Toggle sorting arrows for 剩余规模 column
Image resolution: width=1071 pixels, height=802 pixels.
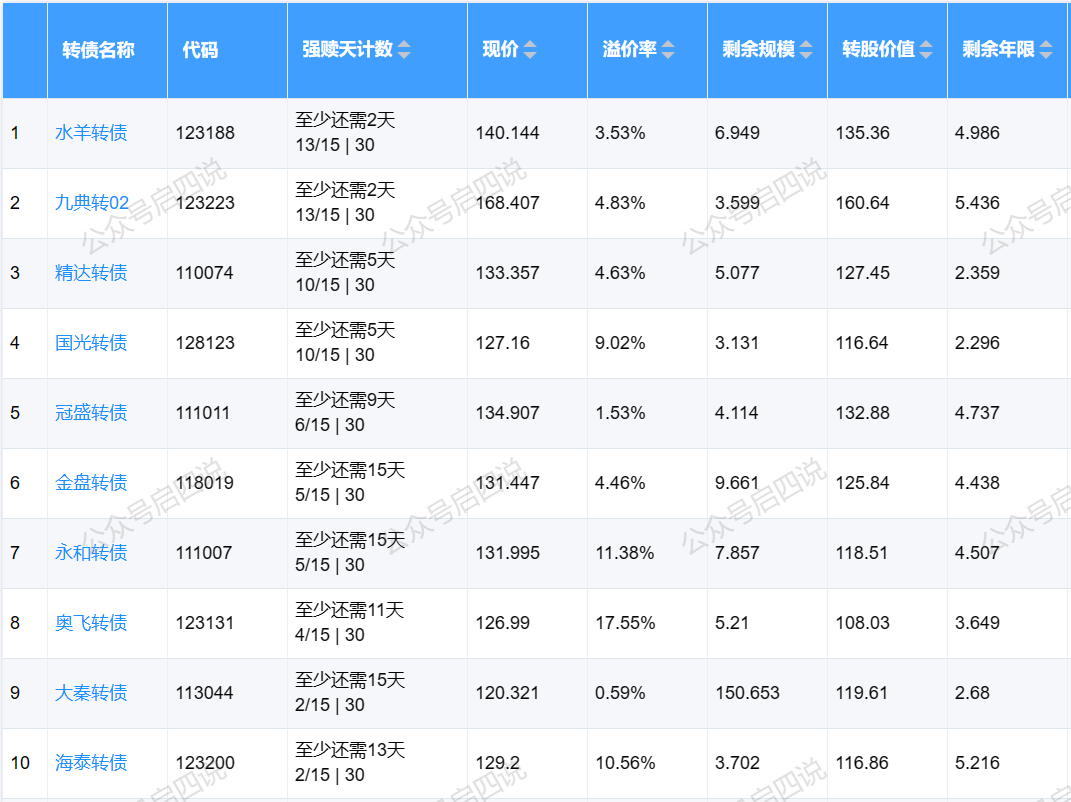[806, 50]
